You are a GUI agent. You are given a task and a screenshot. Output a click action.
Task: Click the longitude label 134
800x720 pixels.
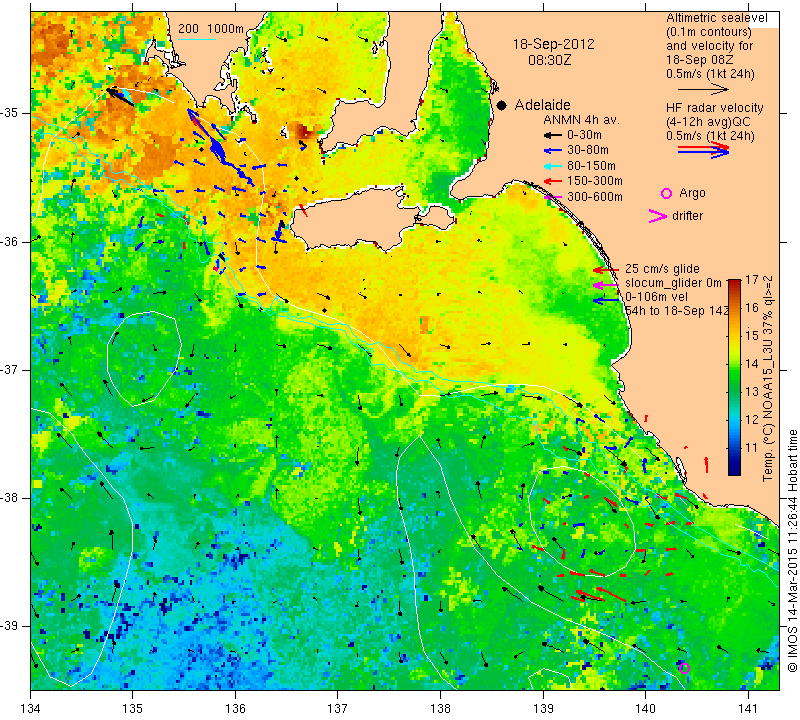click(31, 709)
